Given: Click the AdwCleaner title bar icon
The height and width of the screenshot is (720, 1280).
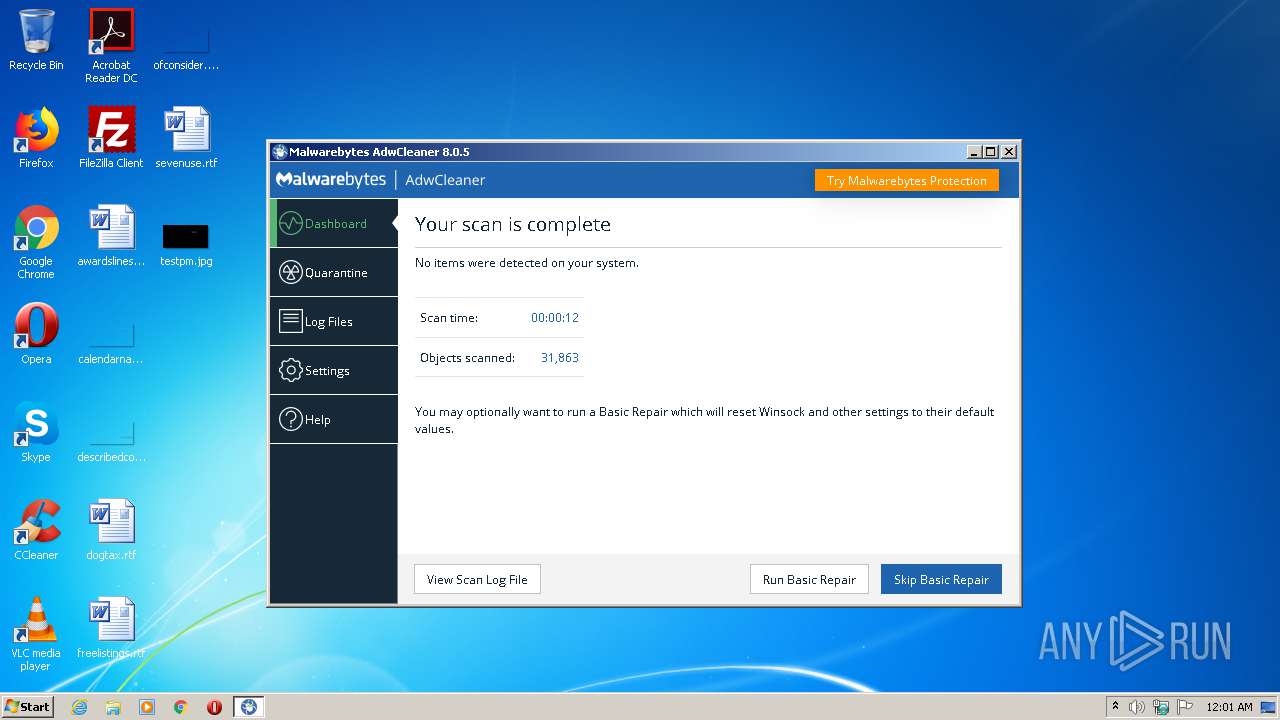Looking at the screenshot, I should [x=279, y=152].
